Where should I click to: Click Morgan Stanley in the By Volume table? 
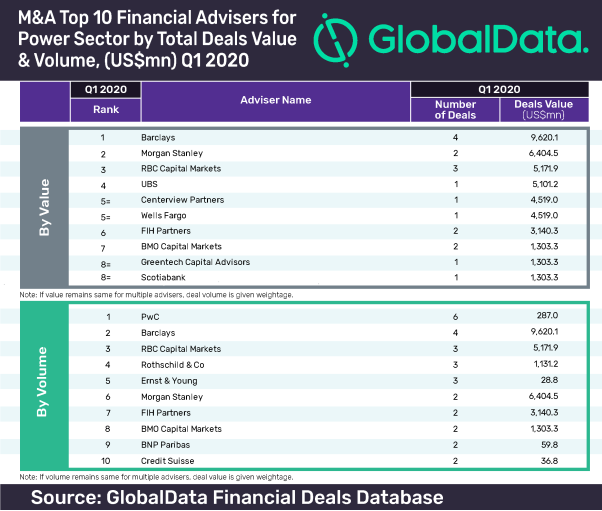pyautogui.click(x=172, y=397)
